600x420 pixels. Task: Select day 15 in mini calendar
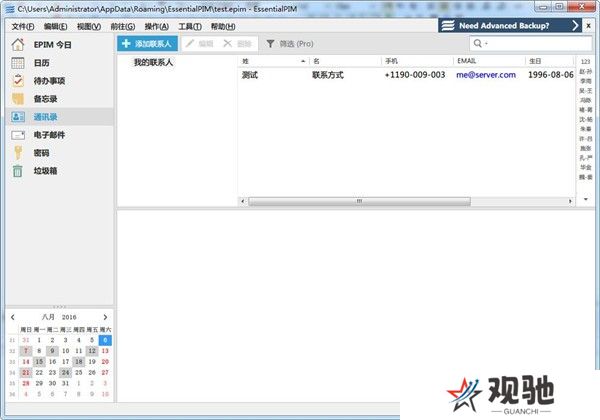click(39, 361)
